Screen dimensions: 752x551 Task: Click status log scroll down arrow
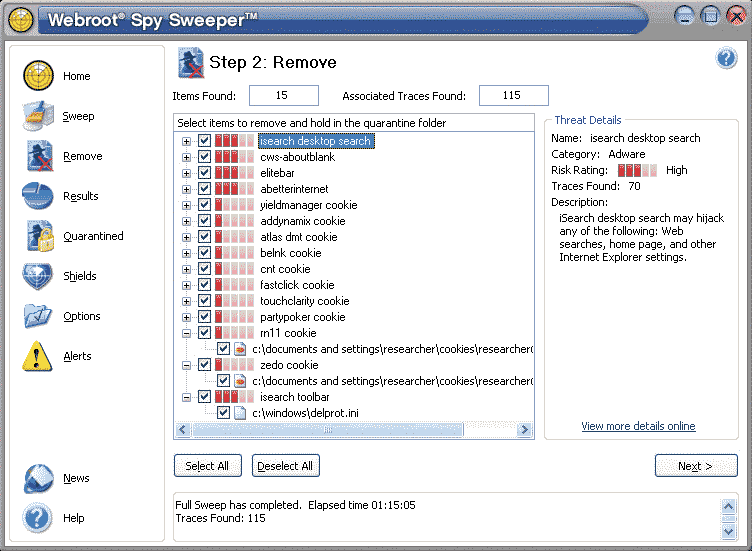click(x=728, y=531)
